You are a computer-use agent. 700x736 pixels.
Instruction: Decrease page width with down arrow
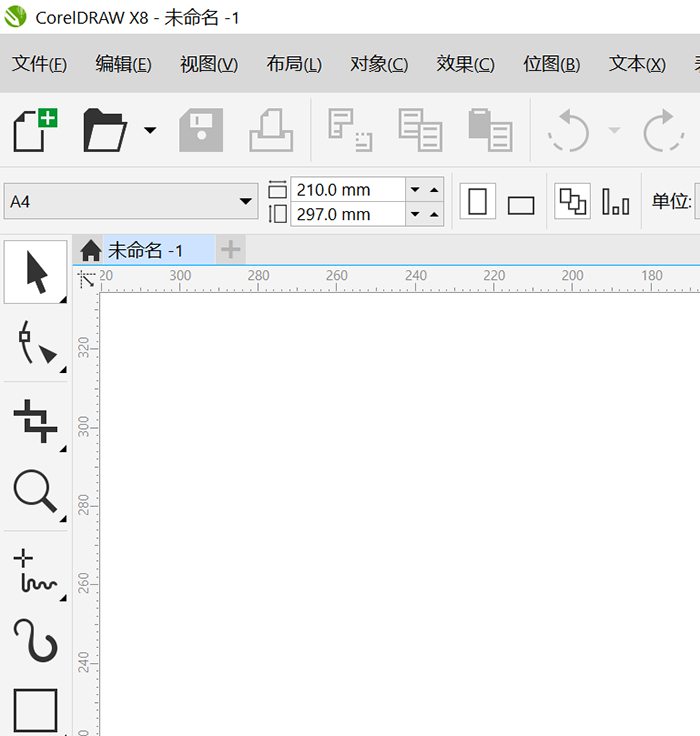[x=415, y=190]
